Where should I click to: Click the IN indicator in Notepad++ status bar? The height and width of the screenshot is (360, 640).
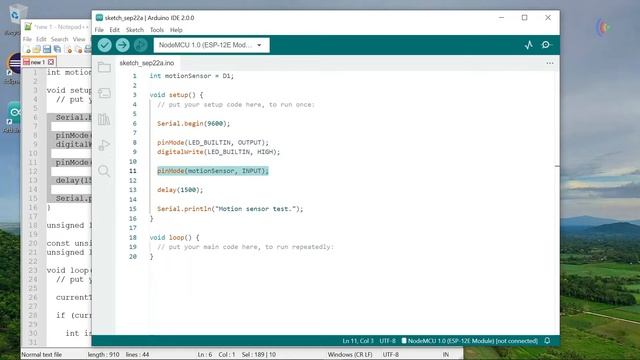coord(446,354)
